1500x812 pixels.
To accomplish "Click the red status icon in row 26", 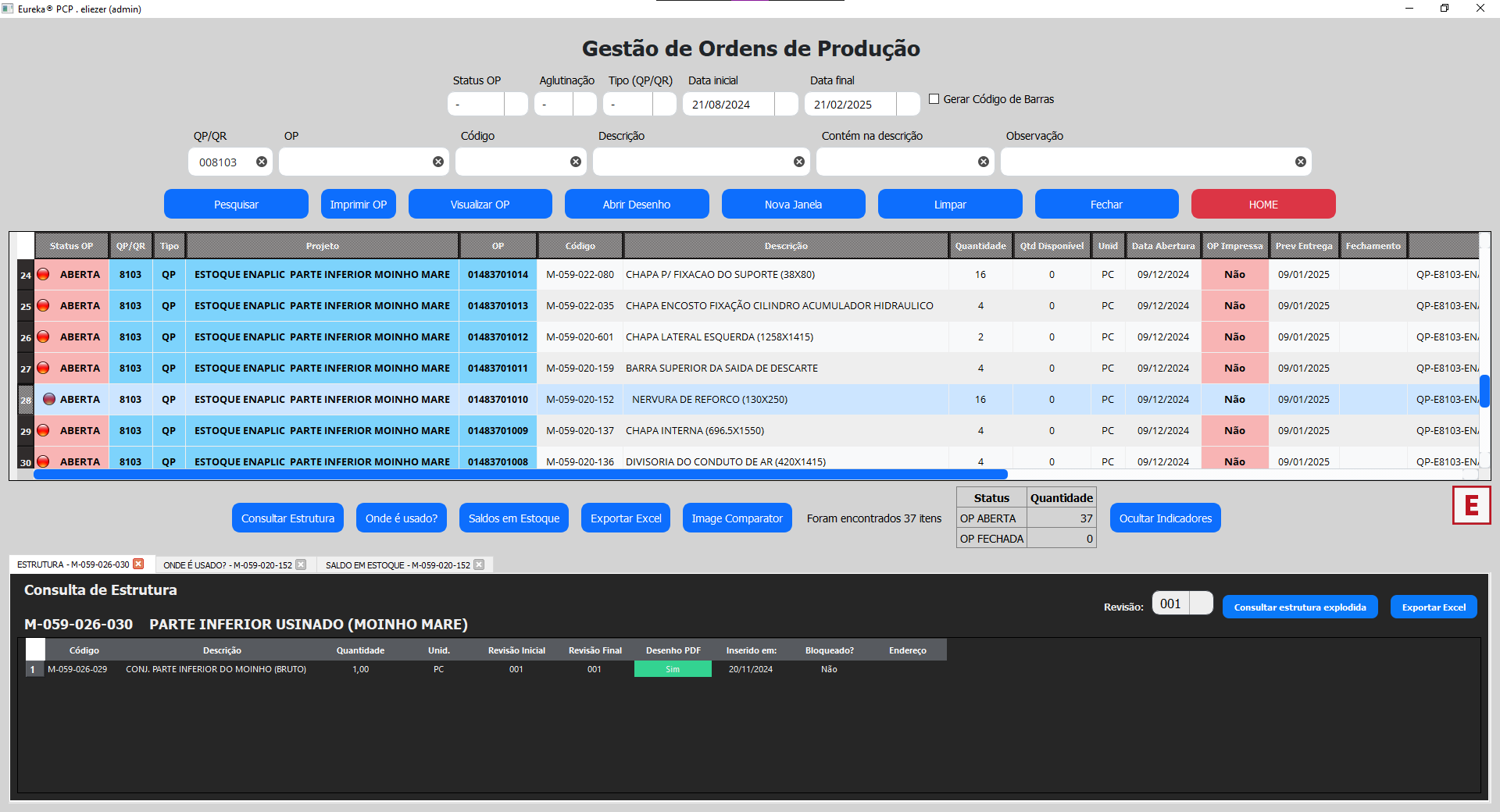I will [x=44, y=337].
